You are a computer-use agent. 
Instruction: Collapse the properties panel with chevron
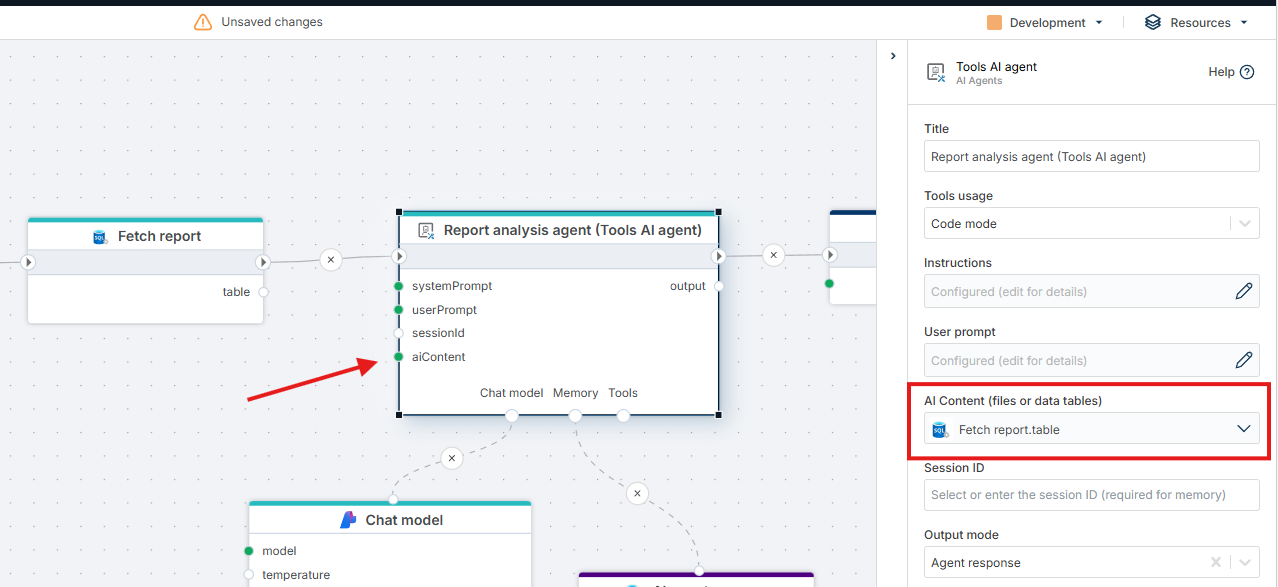[x=893, y=56]
